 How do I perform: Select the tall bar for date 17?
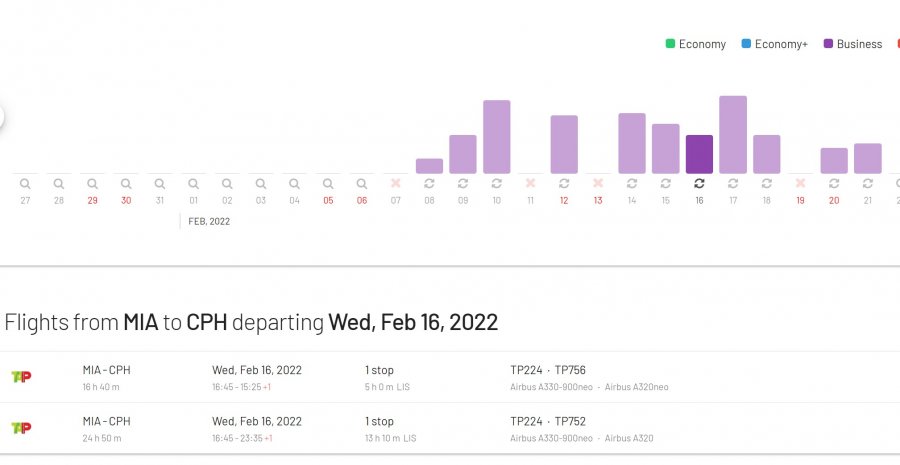pos(733,135)
